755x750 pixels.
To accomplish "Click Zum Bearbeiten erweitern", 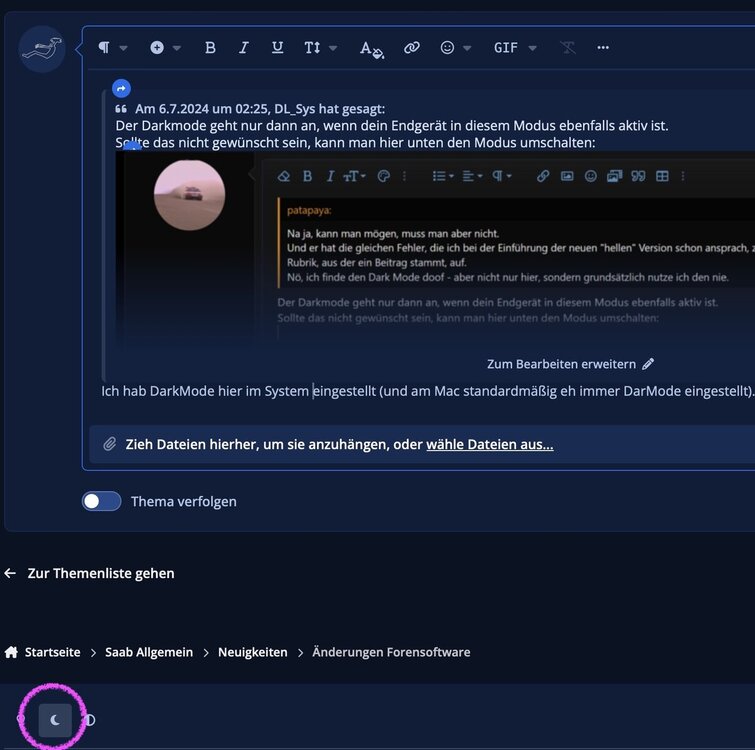I will [561, 364].
